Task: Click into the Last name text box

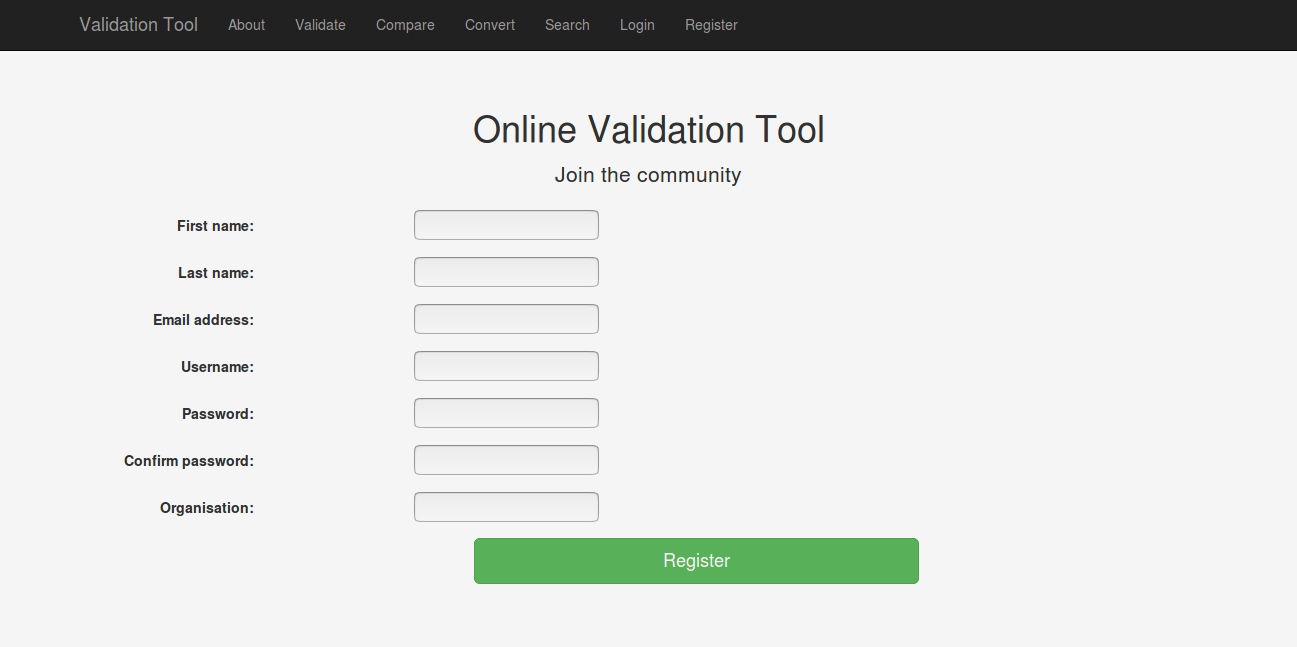Action: 506,272
